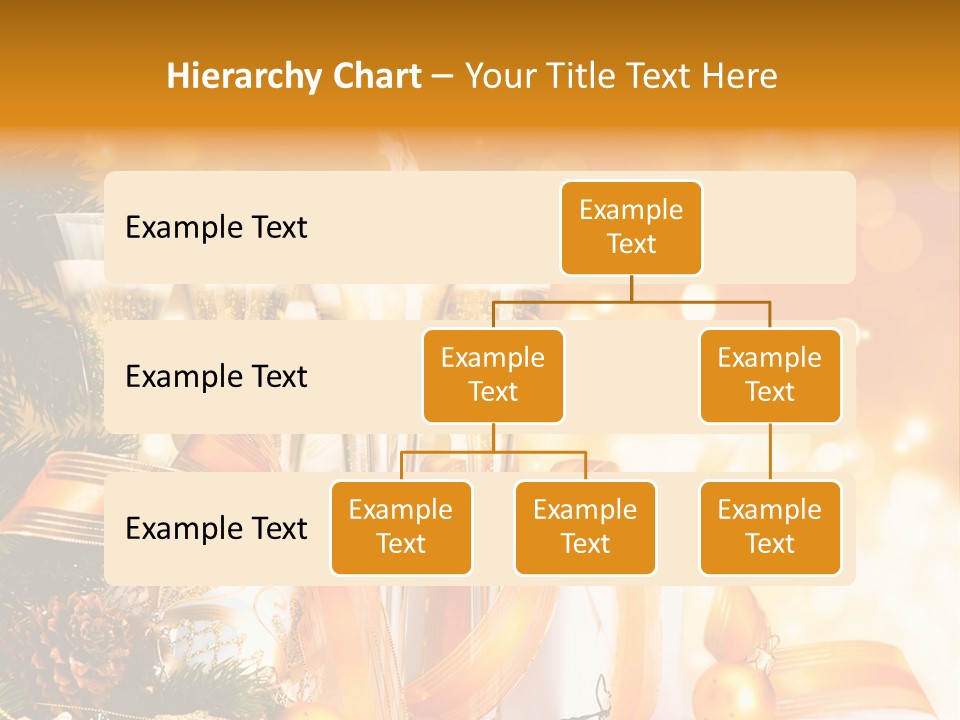
Task: Select the middle row's "Example Text" label
Action: click(x=216, y=377)
